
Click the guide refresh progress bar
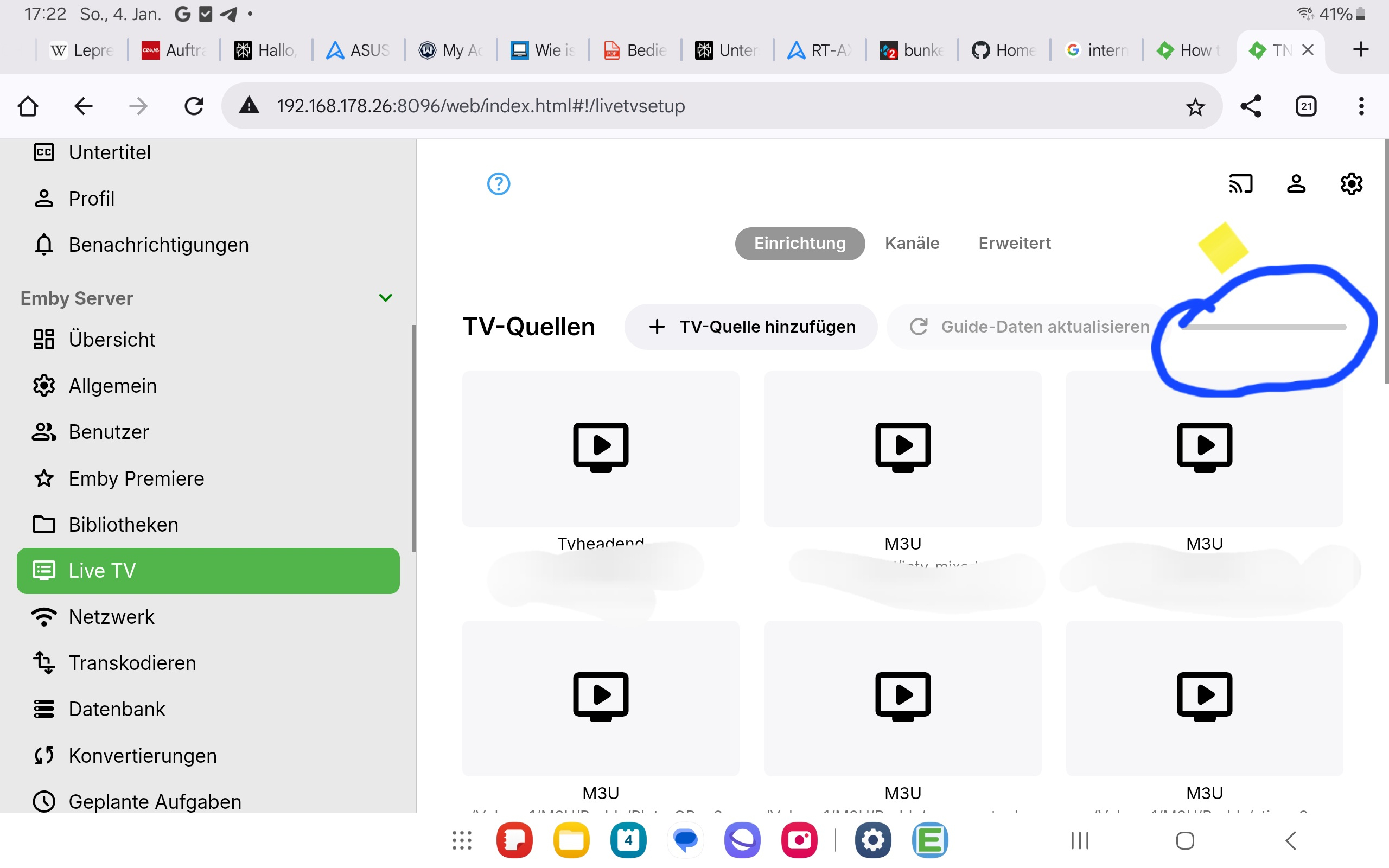[1263, 327]
